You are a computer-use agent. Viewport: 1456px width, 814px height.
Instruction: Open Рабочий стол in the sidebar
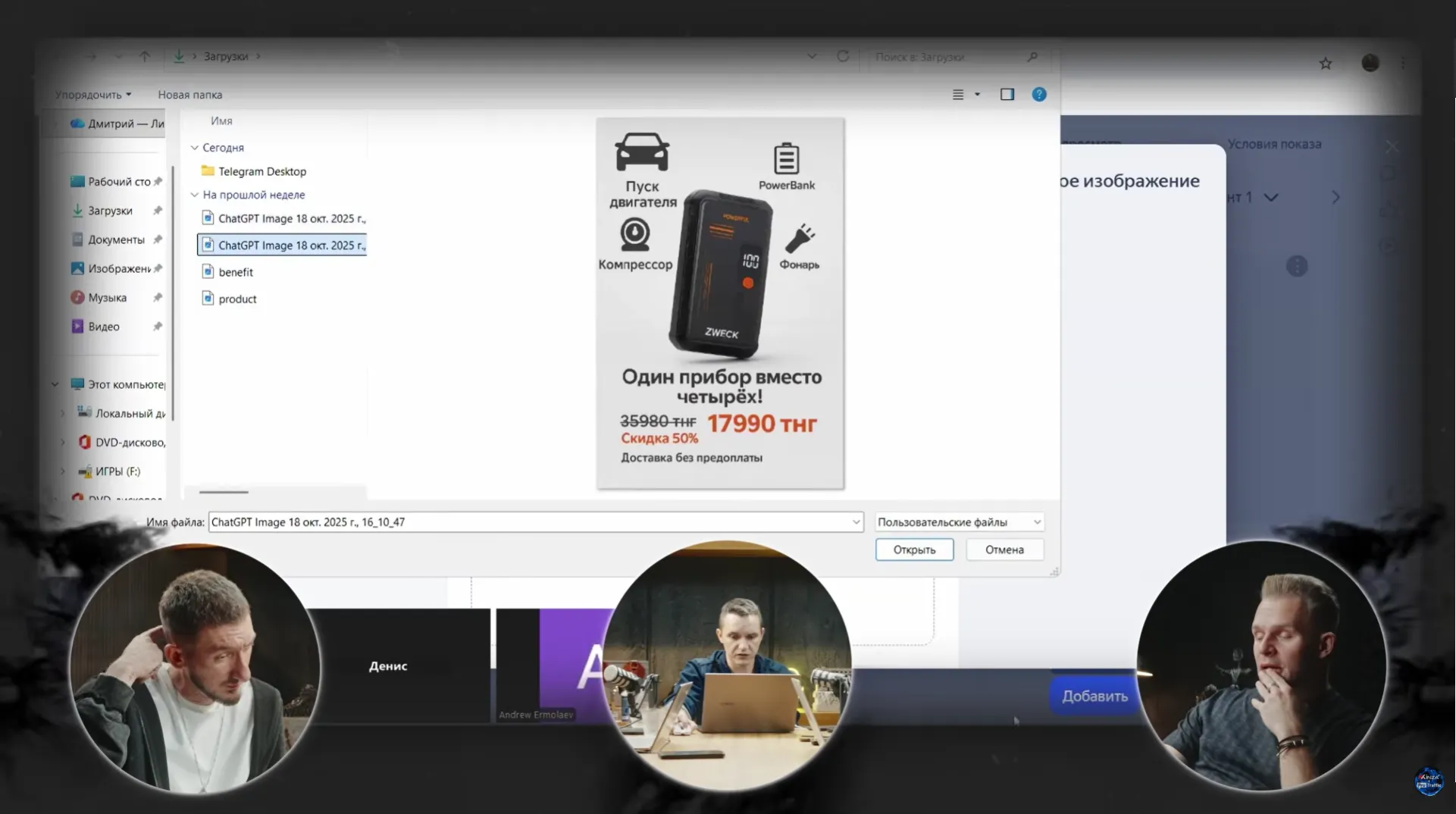click(x=120, y=182)
